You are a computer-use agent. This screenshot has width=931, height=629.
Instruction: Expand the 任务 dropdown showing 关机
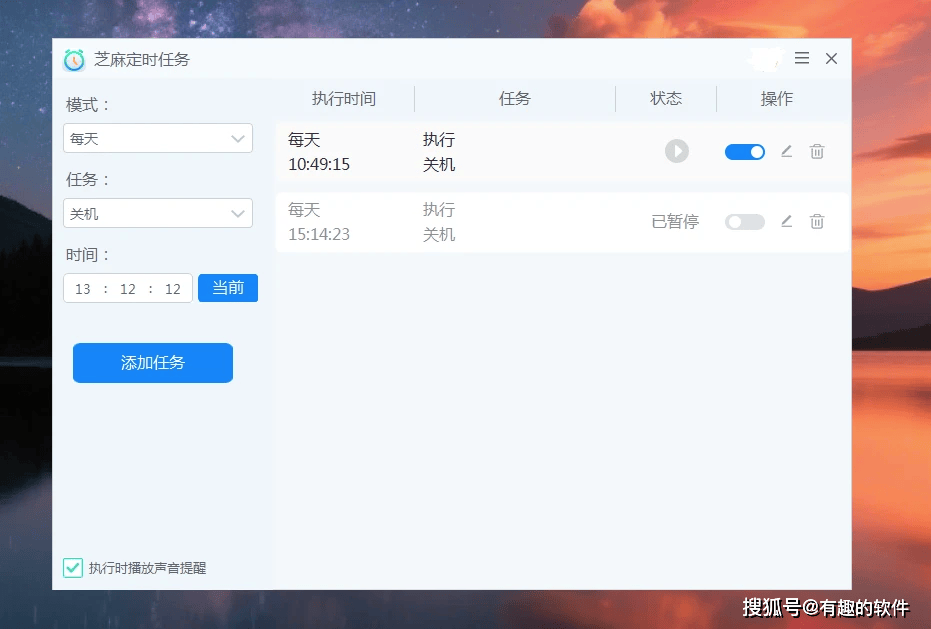(x=158, y=214)
